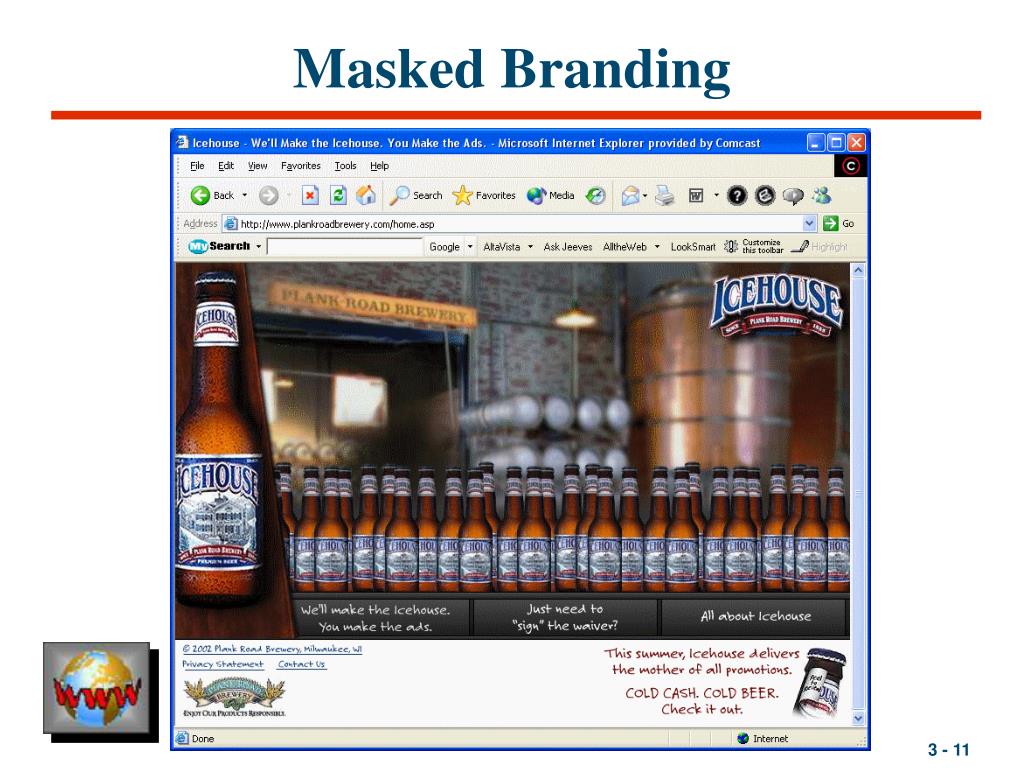Click the page icon in address bar
1024x768 pixels.
coord(231,224)
